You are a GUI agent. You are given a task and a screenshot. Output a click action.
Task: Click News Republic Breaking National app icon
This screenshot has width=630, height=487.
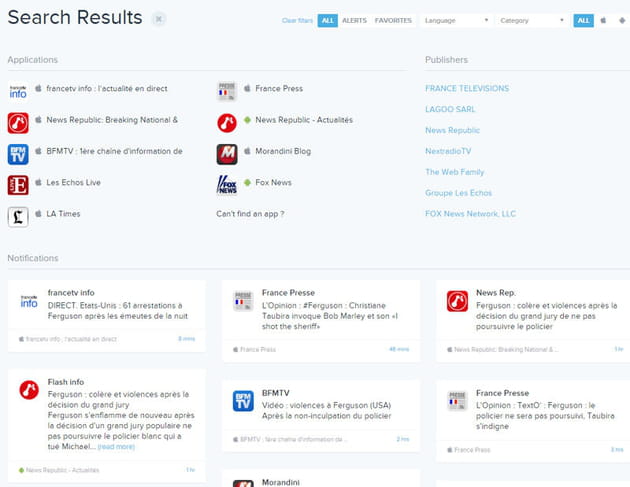pyautogui.click(x=18, y=123)
